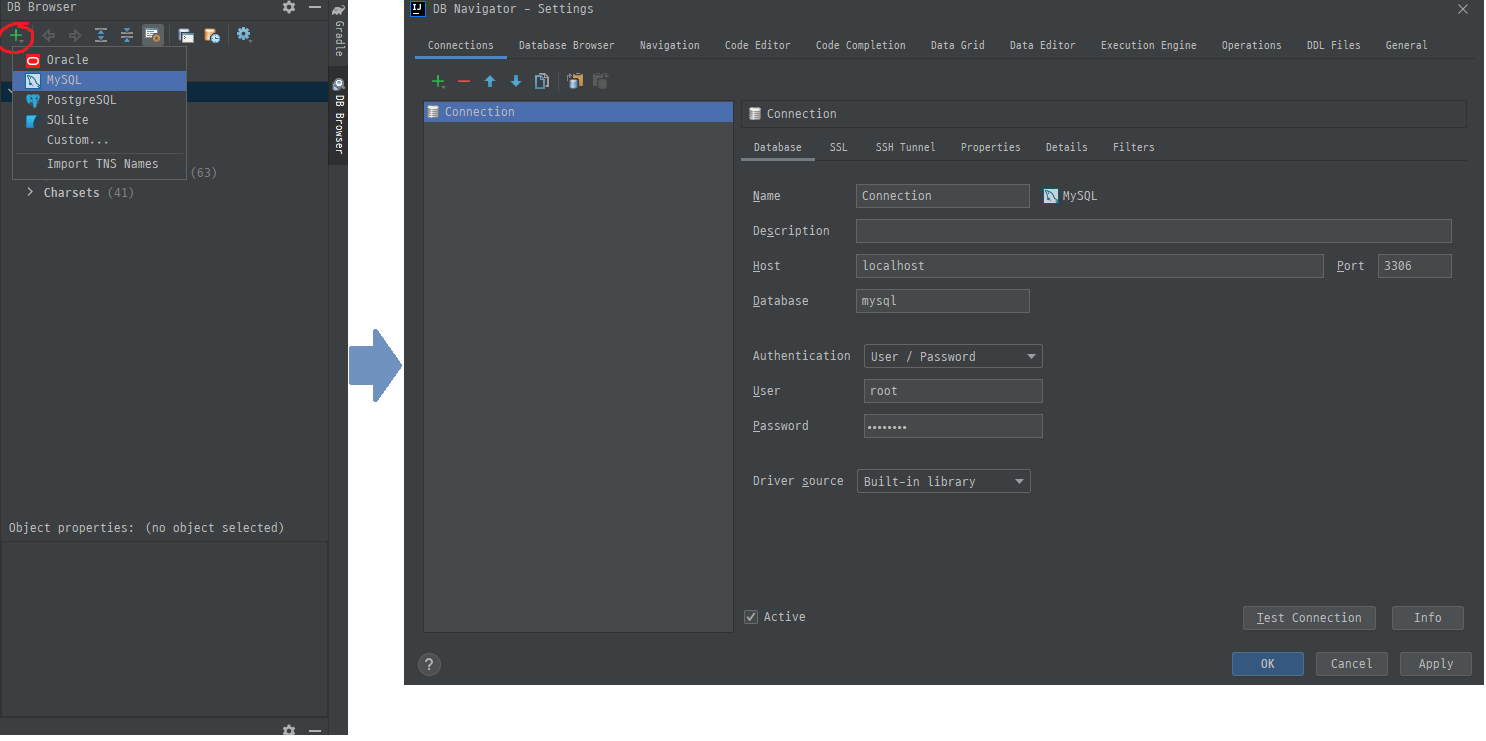Click the back navigation arrow in DB Browser toolbar
The height and width of the screenshot is (741, 1486).
point(48,35)
